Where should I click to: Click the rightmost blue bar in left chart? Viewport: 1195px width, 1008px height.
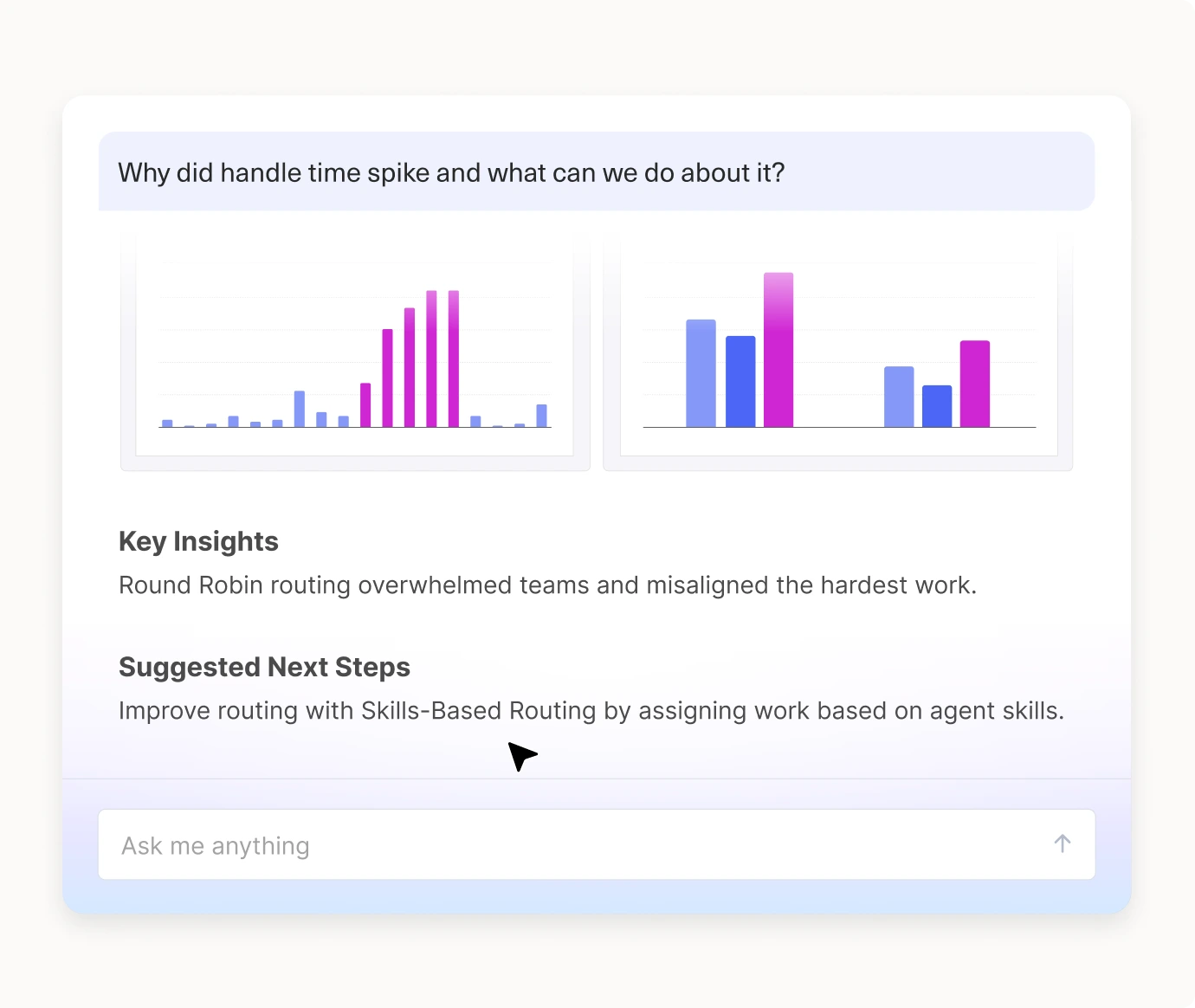point(541,416)
